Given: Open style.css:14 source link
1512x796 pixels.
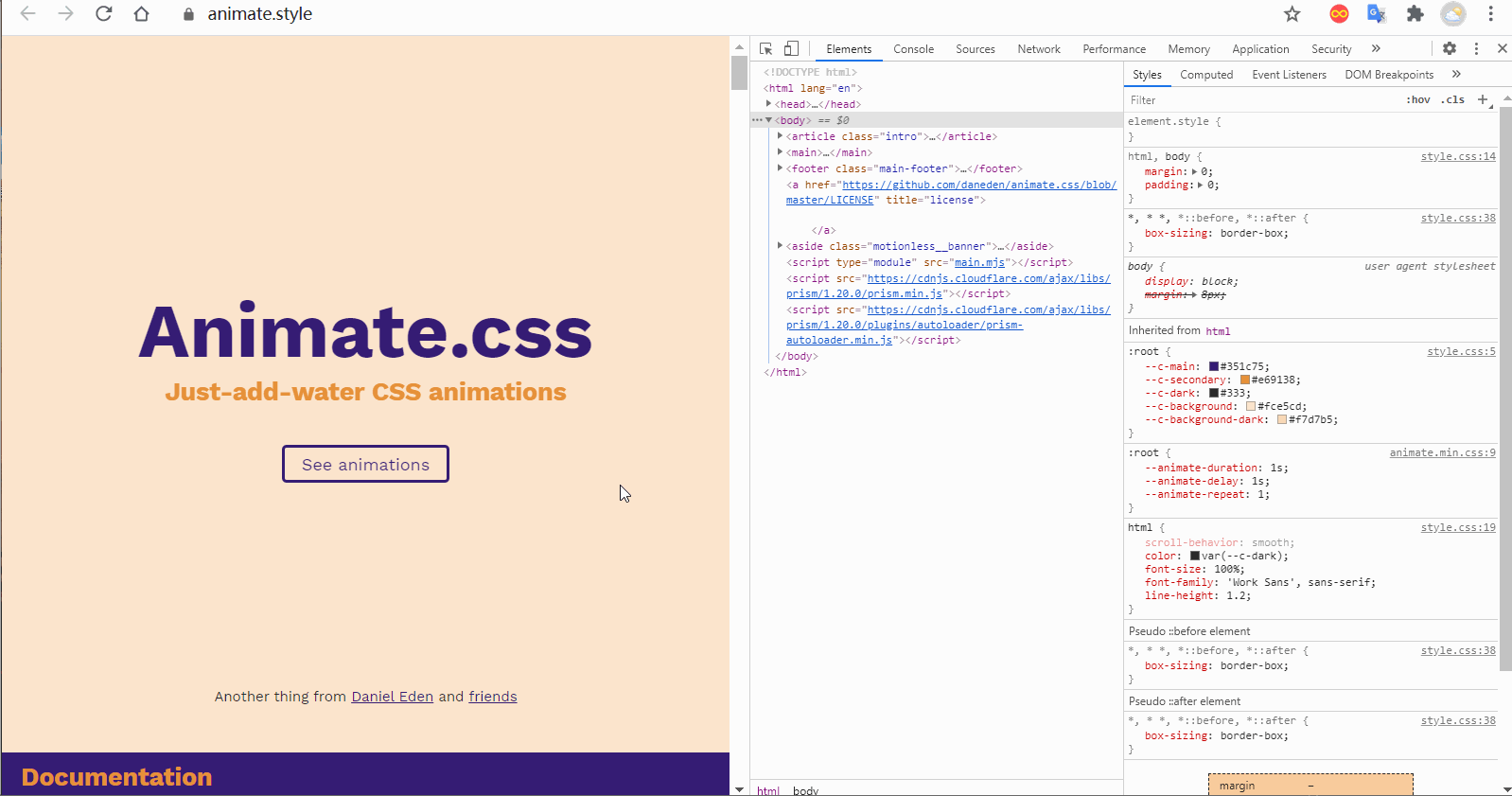Looking at the screenshot, I should 1458,156.
